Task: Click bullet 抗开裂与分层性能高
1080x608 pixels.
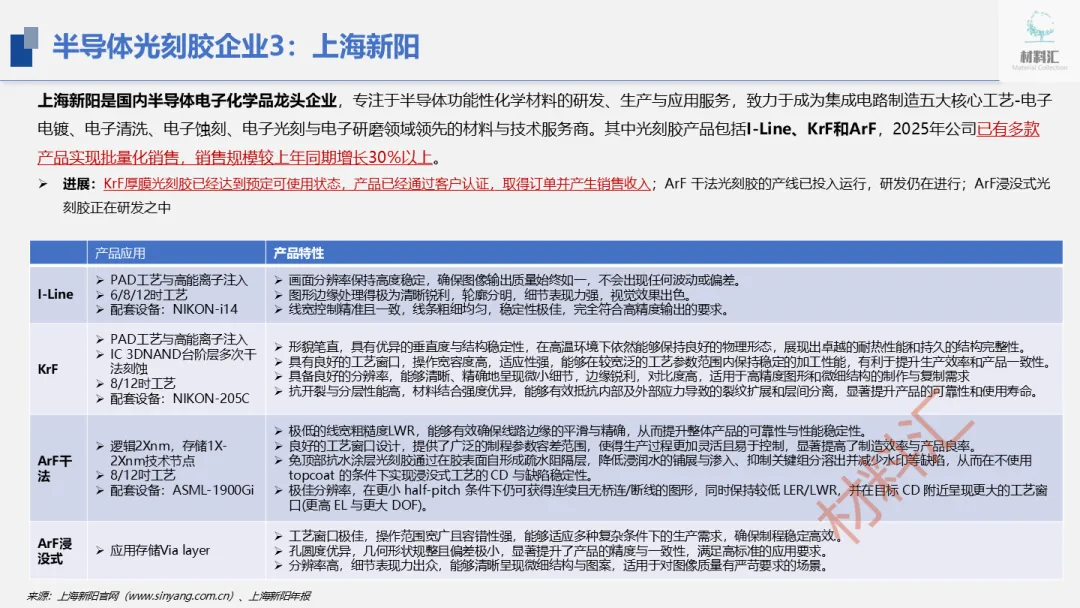Action: [x=663, y=391]
